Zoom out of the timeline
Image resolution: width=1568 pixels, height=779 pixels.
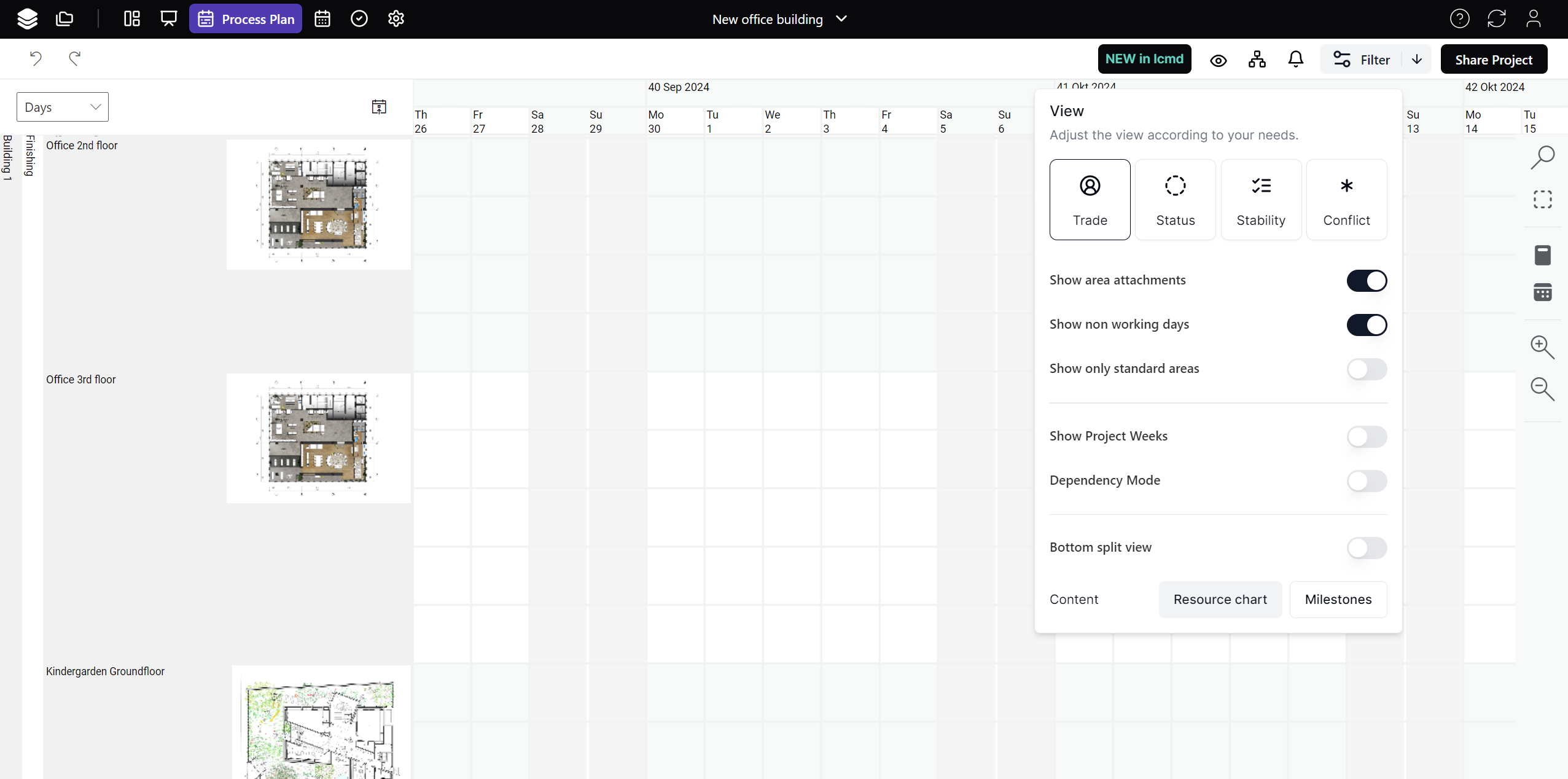coord(1542,389)
